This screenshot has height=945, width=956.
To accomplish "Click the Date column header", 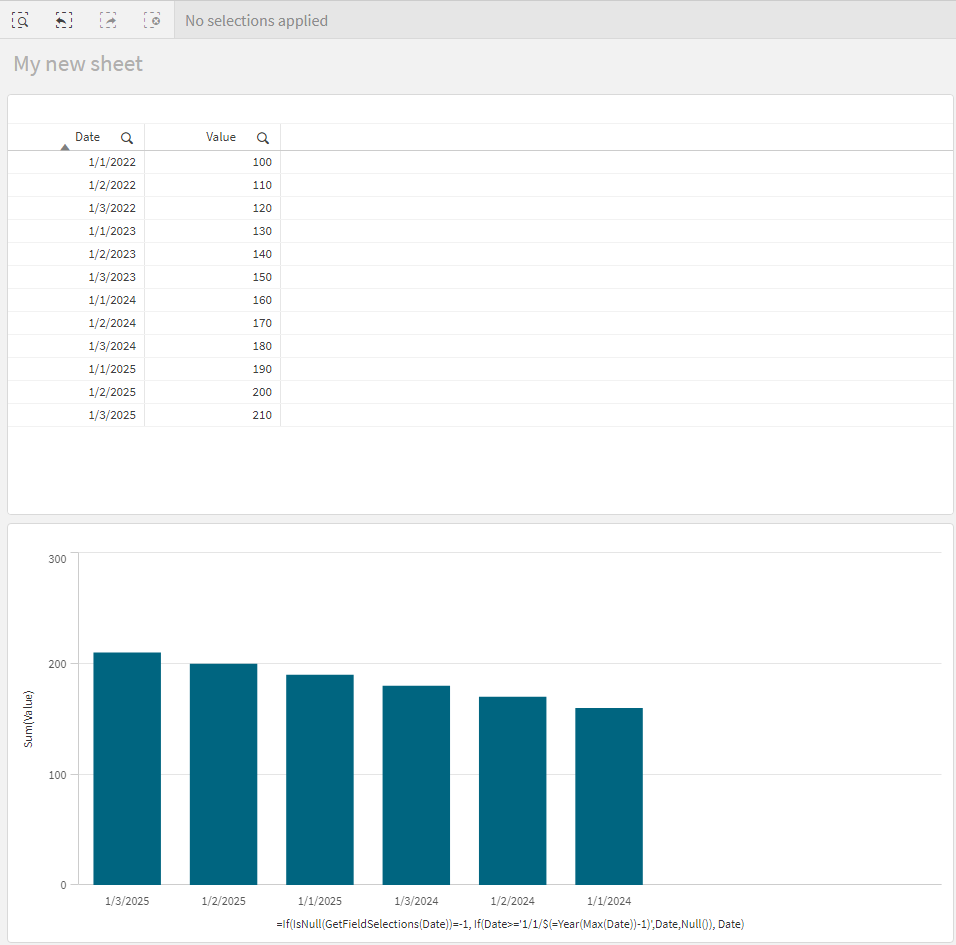I will coord(88,137).
